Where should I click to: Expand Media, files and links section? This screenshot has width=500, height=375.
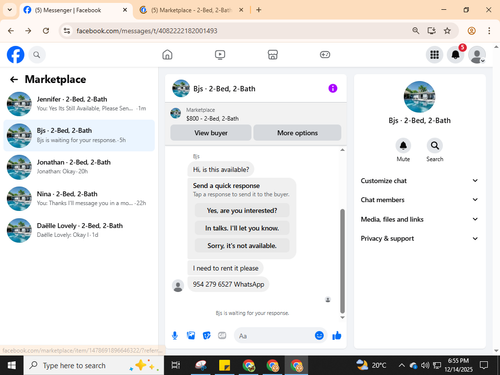(419, 219)
